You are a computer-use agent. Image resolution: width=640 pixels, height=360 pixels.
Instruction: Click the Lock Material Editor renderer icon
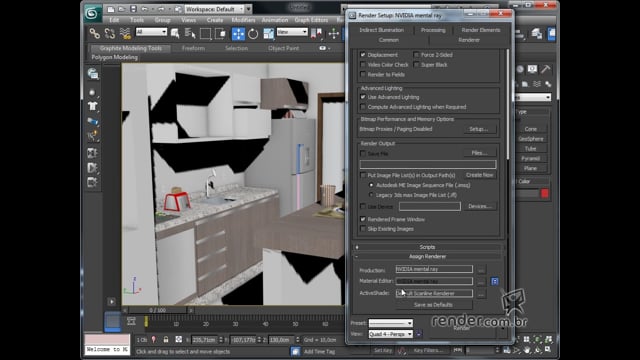pos(494,281)
